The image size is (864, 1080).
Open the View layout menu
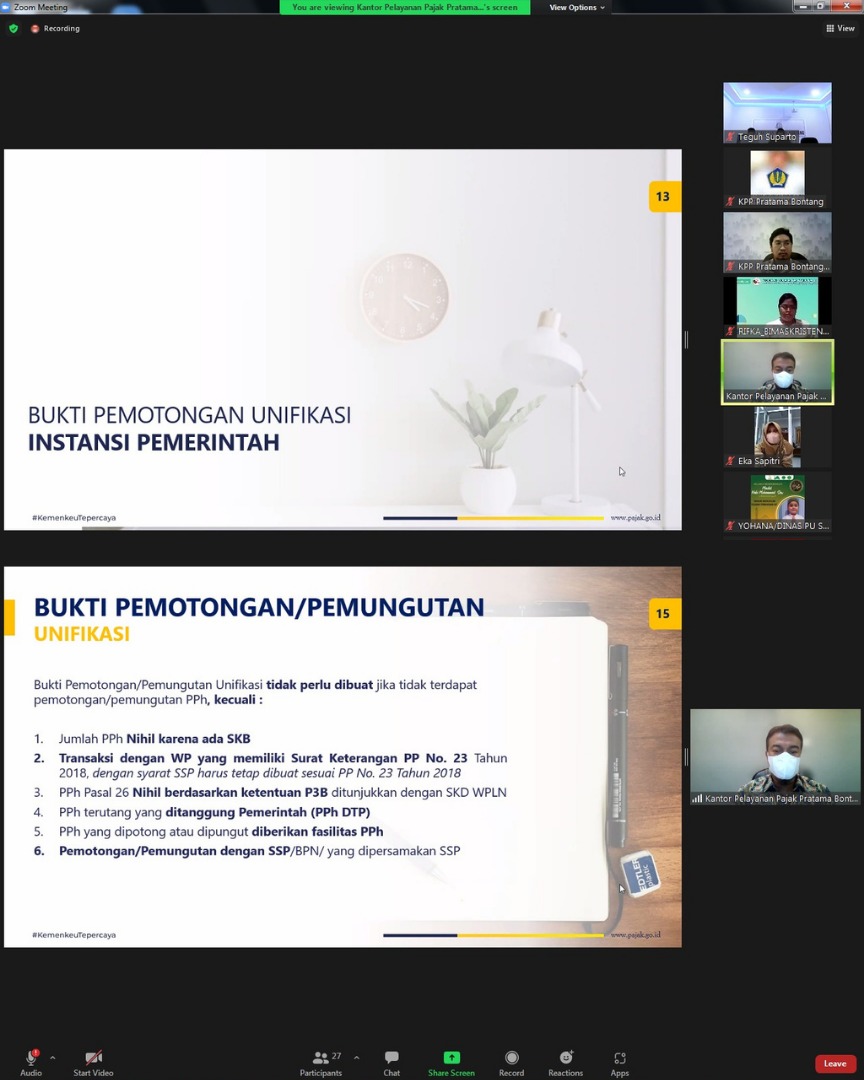pos(840,28)
